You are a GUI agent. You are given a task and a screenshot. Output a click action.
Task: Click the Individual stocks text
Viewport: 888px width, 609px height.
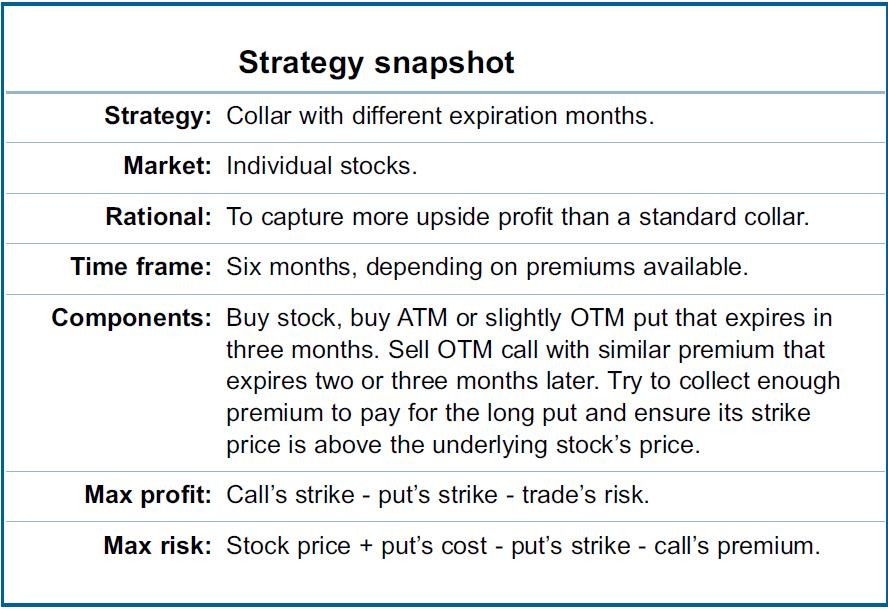(322, 166)
